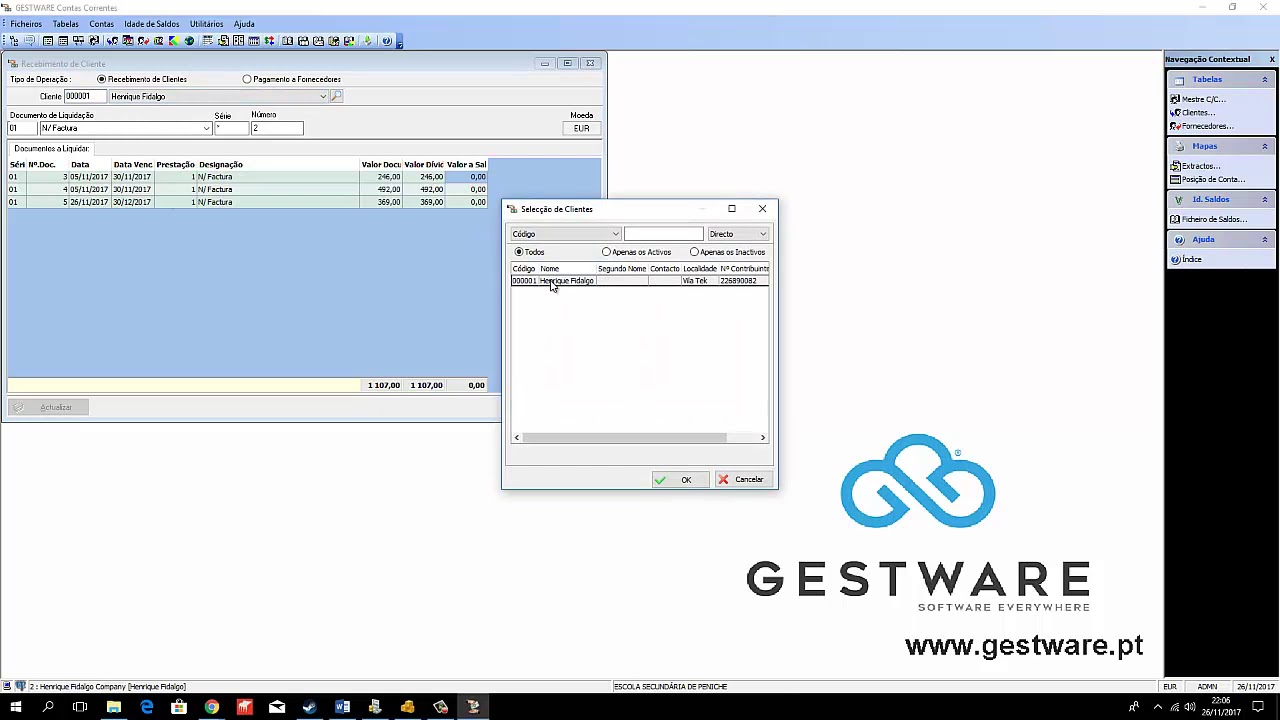Select client row 000001 Henrique Fidalgo

(639, 281)
